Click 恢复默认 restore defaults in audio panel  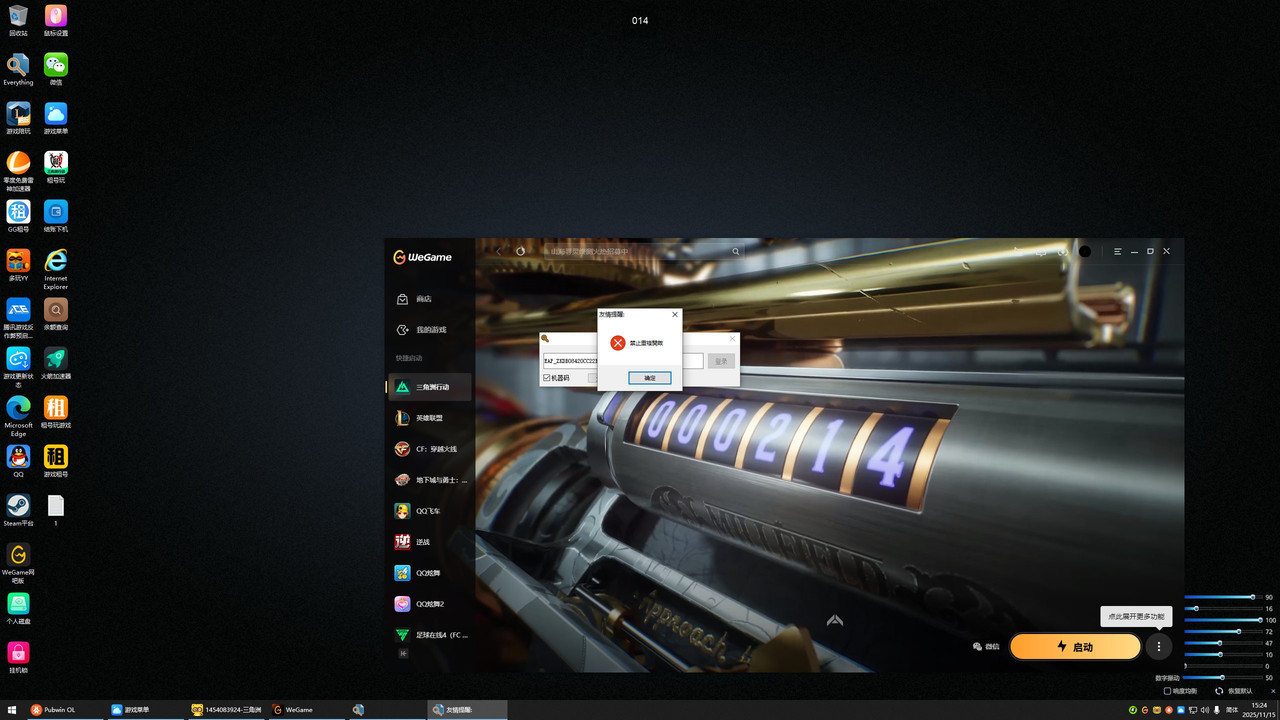tap(1234, 691)
